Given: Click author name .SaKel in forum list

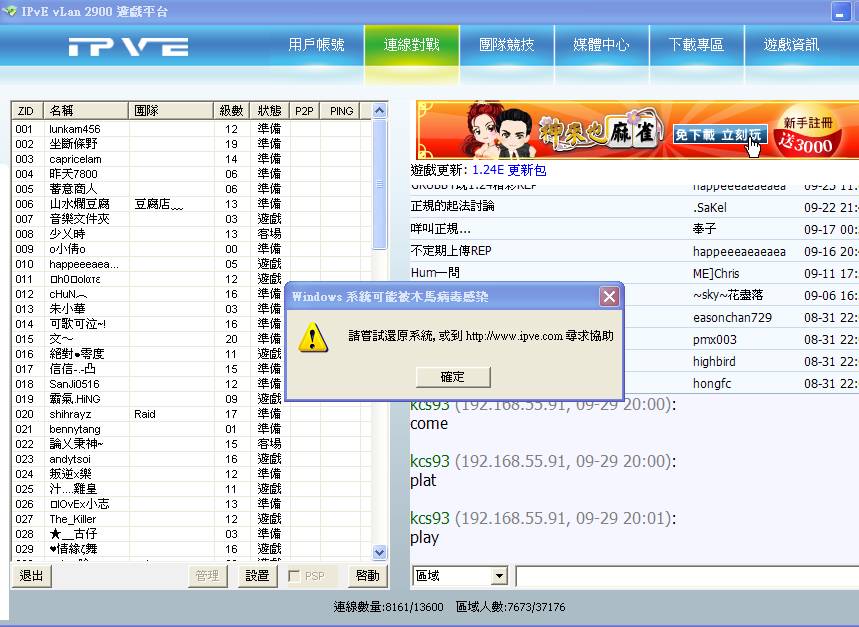Looking at the screenshot, I should tap(709, 208).
